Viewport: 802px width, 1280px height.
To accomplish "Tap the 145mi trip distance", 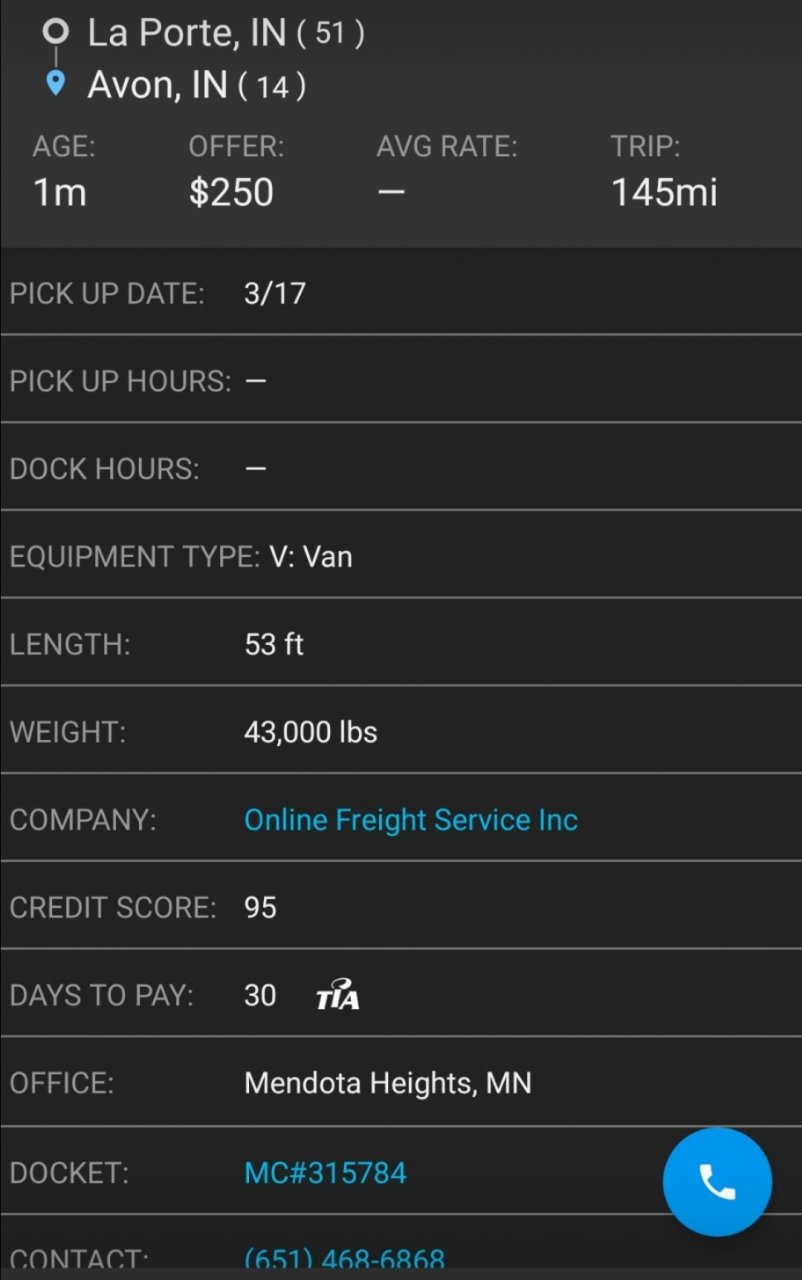I will tap(664, 192).
